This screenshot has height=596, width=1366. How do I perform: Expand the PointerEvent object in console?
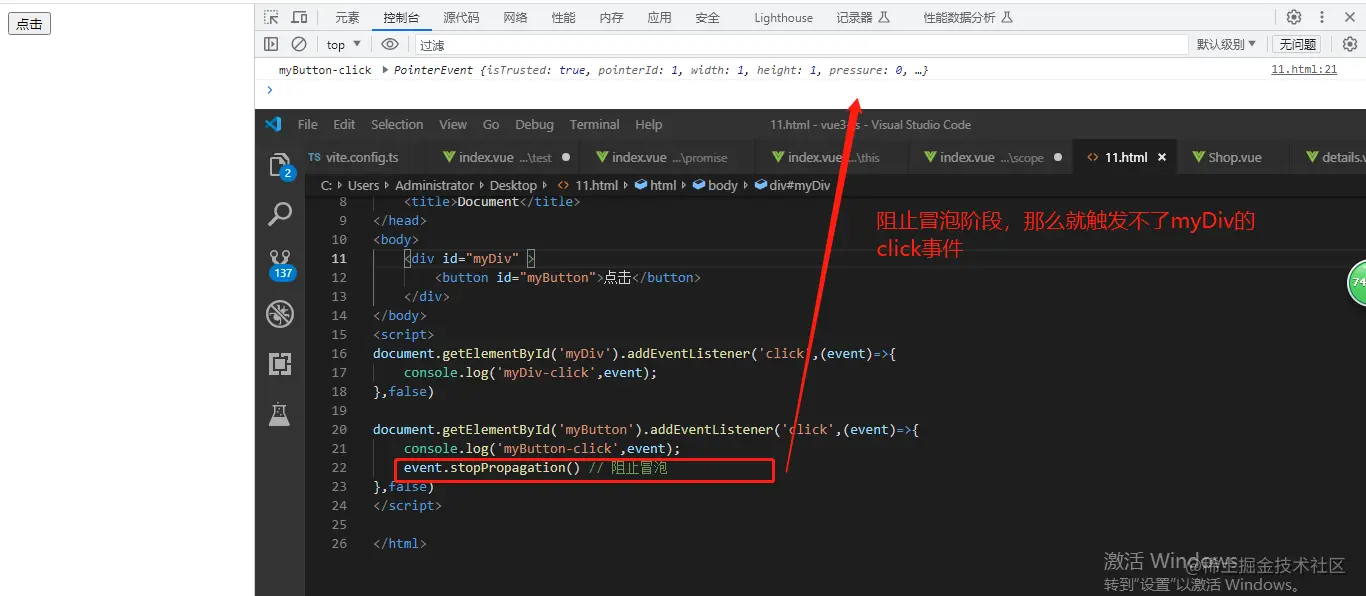click(x=385, y=70)
